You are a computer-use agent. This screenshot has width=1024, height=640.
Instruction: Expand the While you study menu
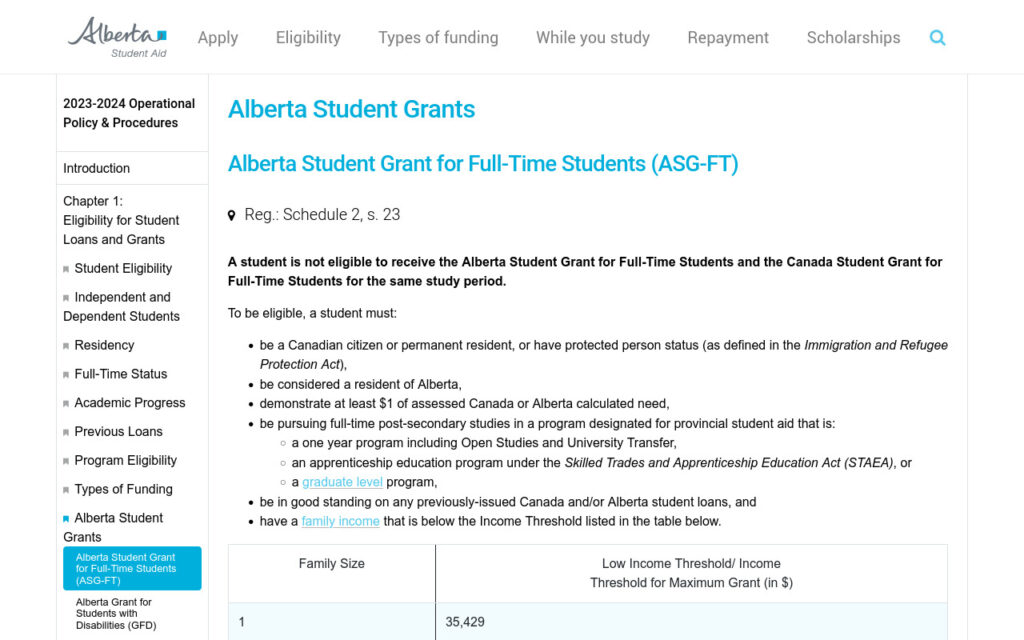coord(593,38)
